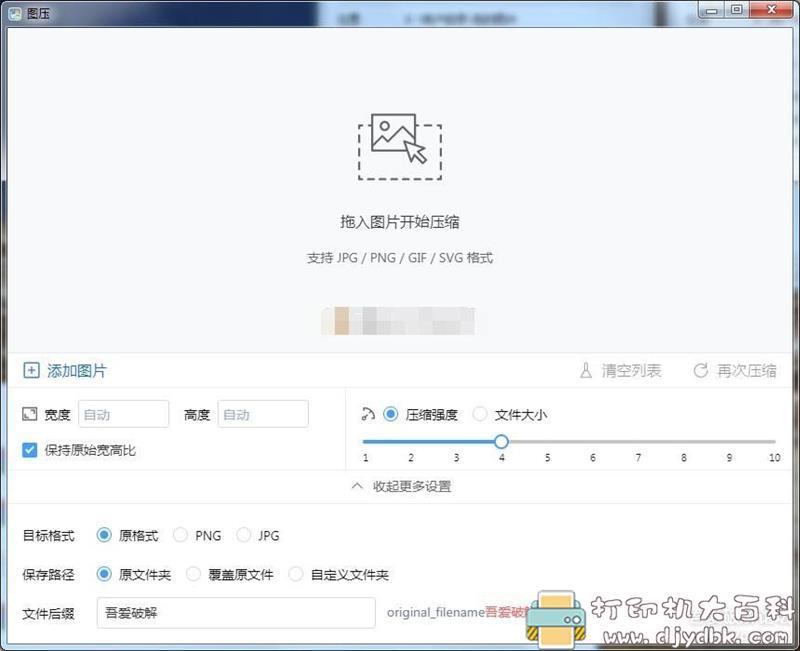Click the slider tick label 5
This screenshot has height=651, width=800.
point(547,458)
